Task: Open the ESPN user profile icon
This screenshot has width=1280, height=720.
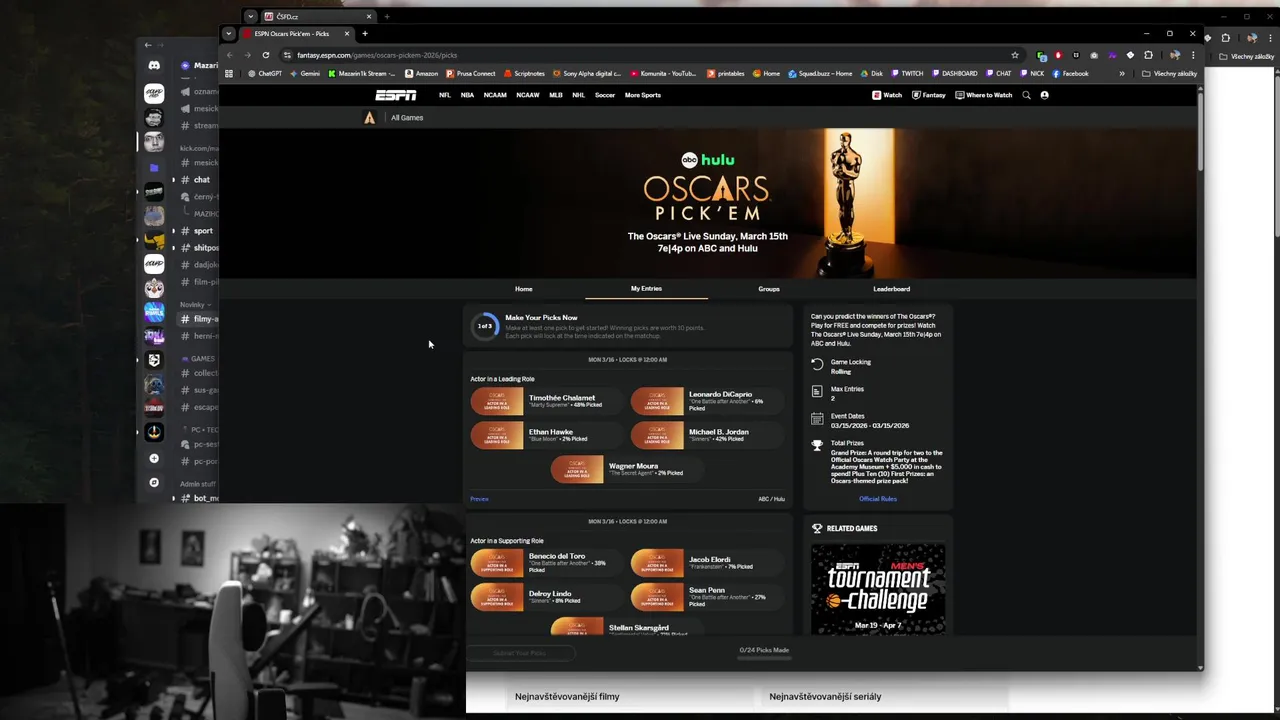Action: pos(1045,95)
